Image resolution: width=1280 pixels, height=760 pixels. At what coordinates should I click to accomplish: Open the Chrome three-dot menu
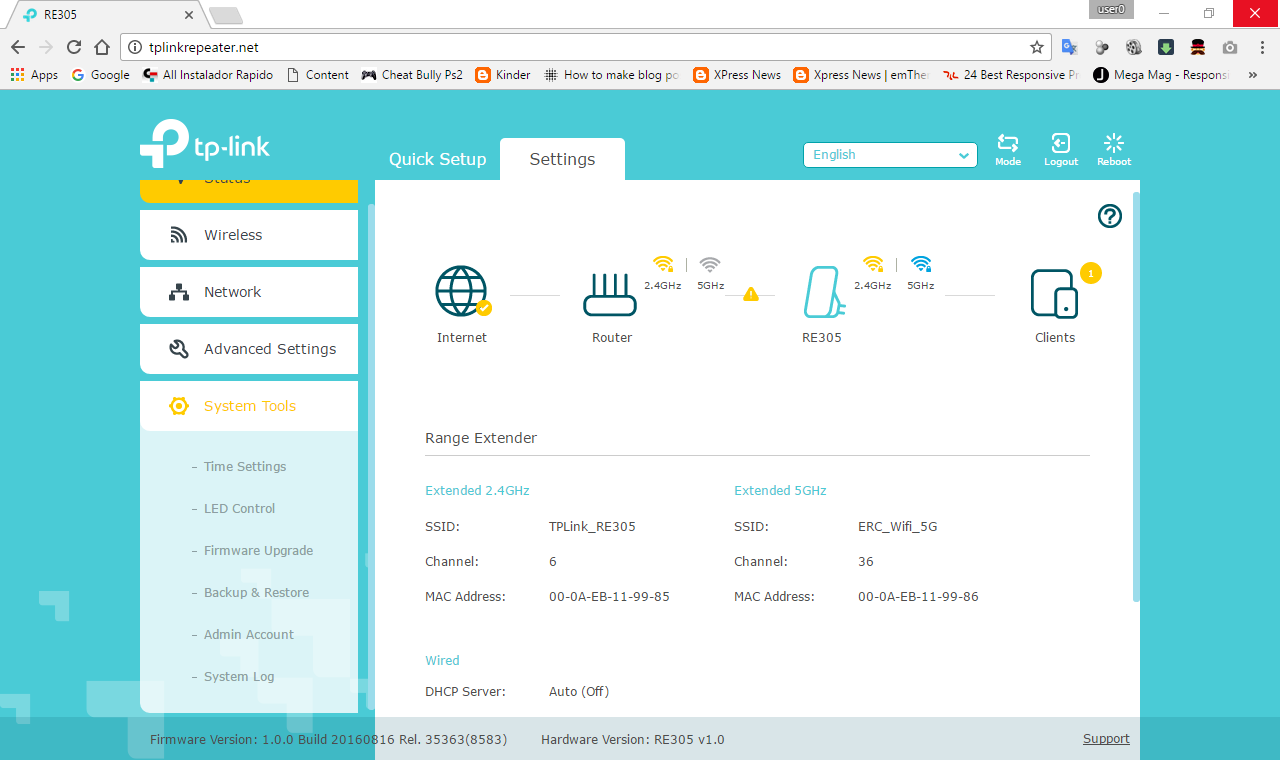coord(1262,47)
